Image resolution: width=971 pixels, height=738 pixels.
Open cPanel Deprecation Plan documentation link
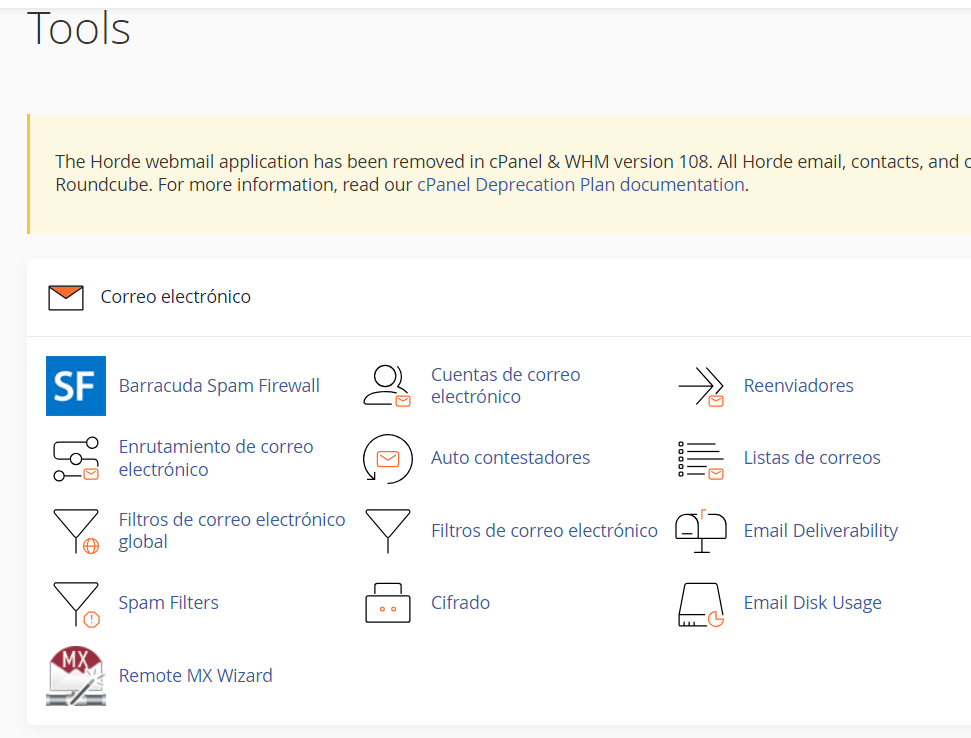click(x=581, y=184)
